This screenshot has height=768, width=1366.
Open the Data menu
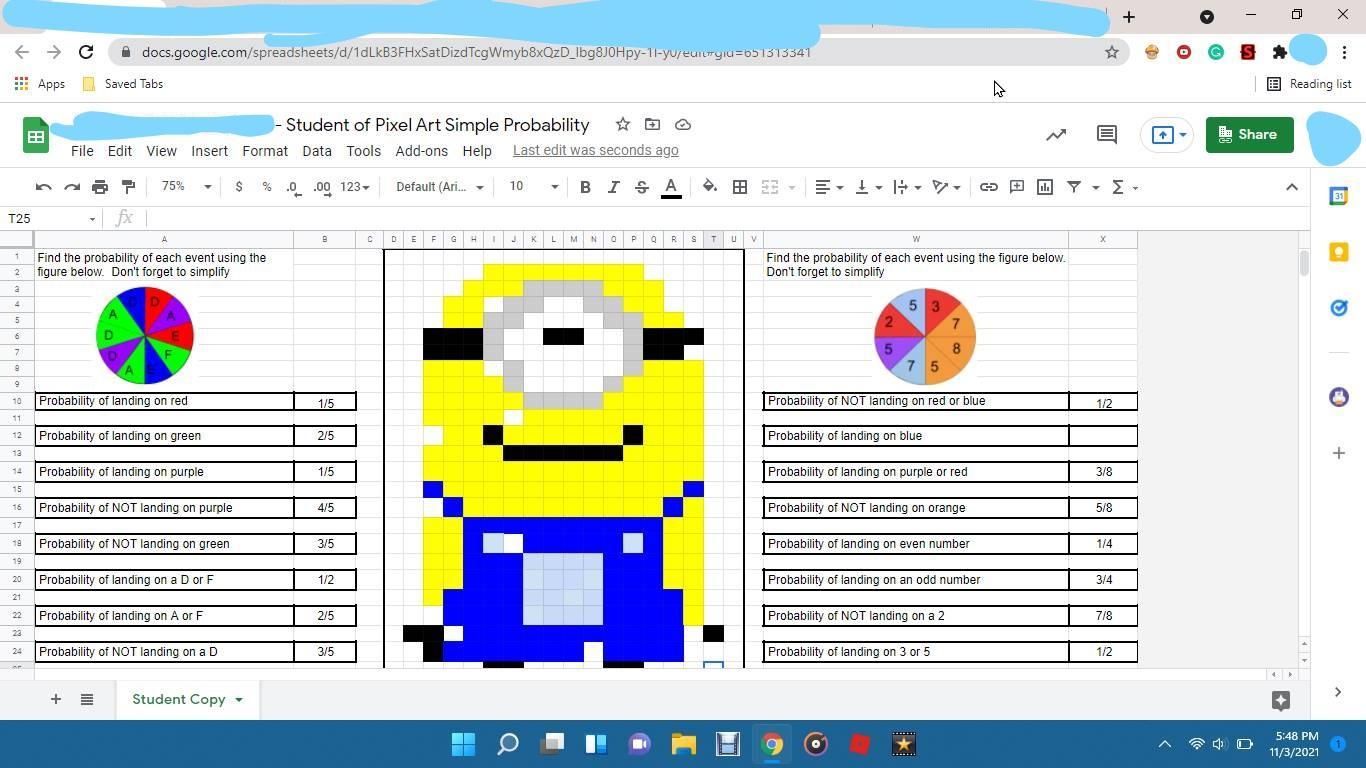point(317,151)
